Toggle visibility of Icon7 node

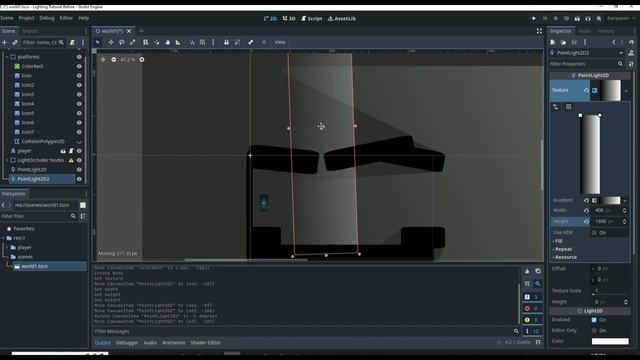click(x=79, y=132)
